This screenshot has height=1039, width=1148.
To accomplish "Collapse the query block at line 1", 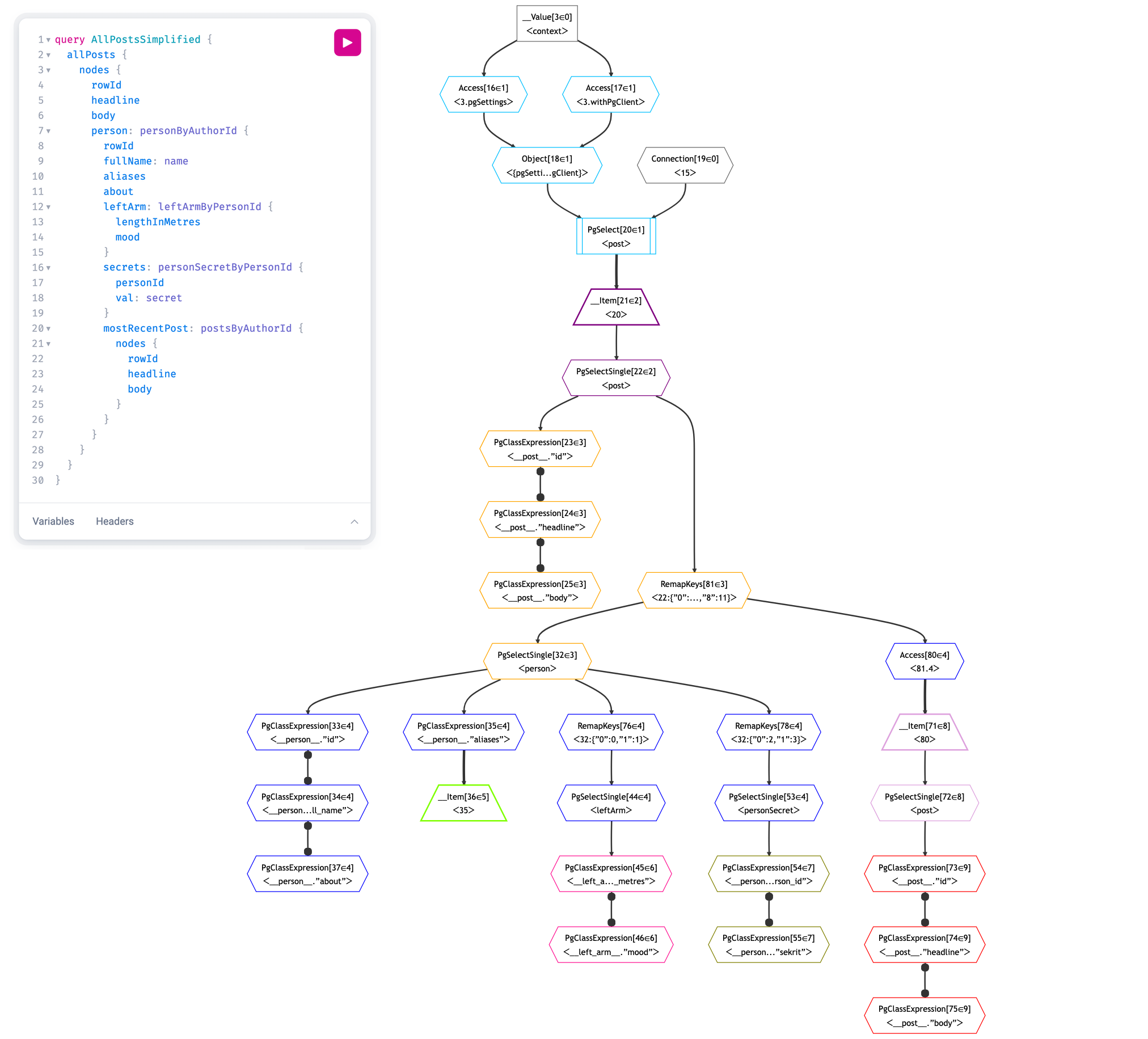I will (x=48, y=40).
